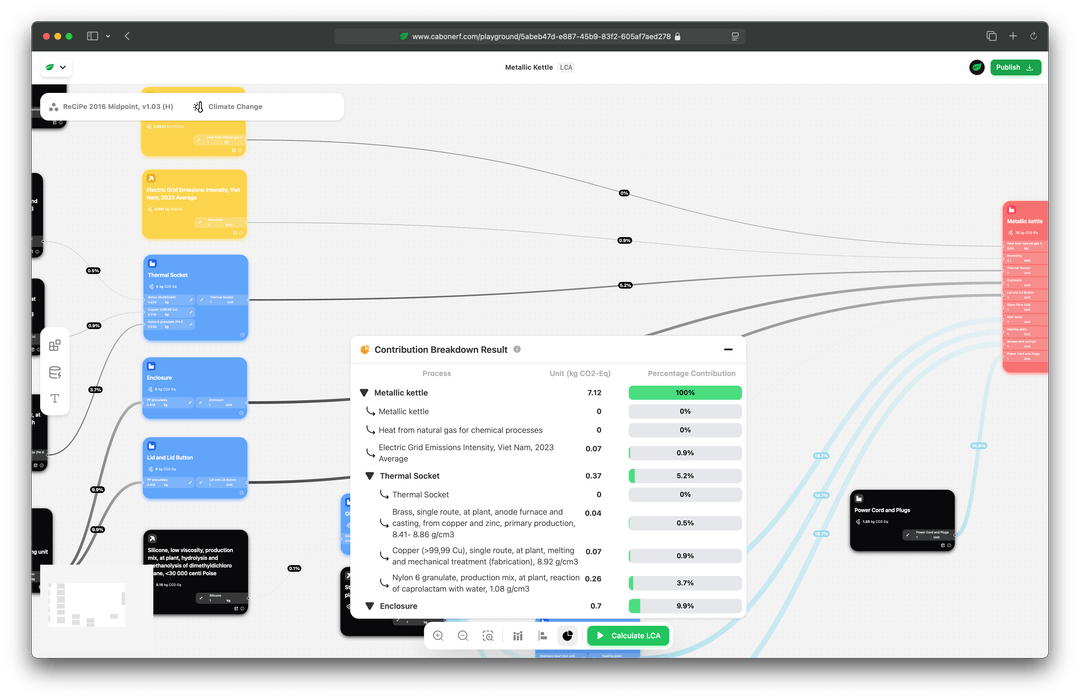This screenshot has height=700, width=1080.
Task: Publish the Metallic Kettle model
Action: coord(1015,67)
